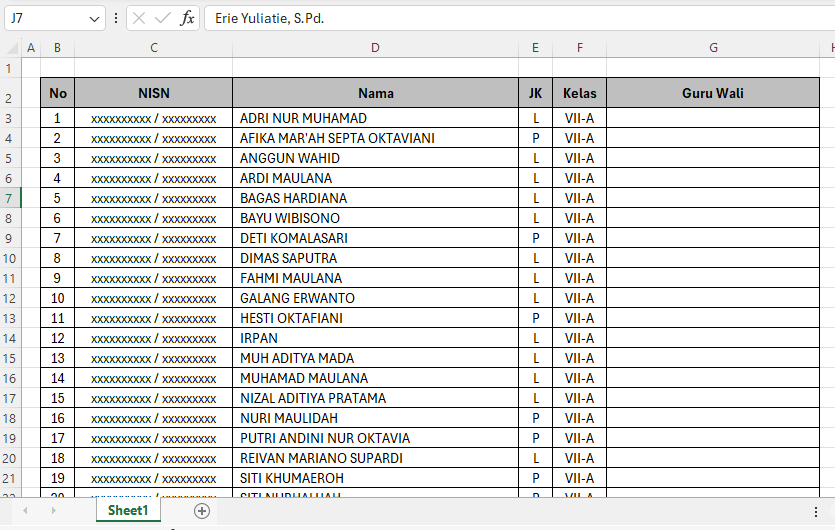Select column D header

tap(375, 48)
